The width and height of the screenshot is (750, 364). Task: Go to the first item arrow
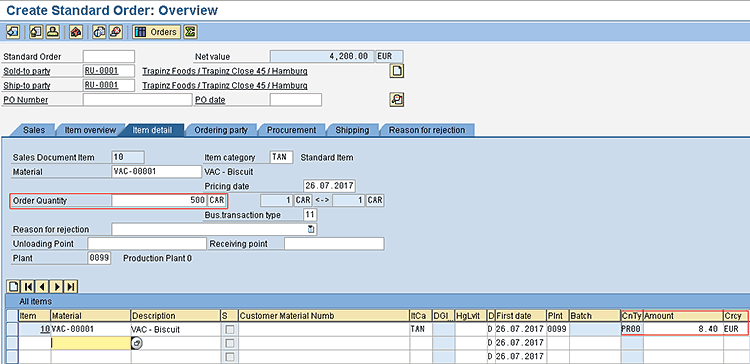28,287
